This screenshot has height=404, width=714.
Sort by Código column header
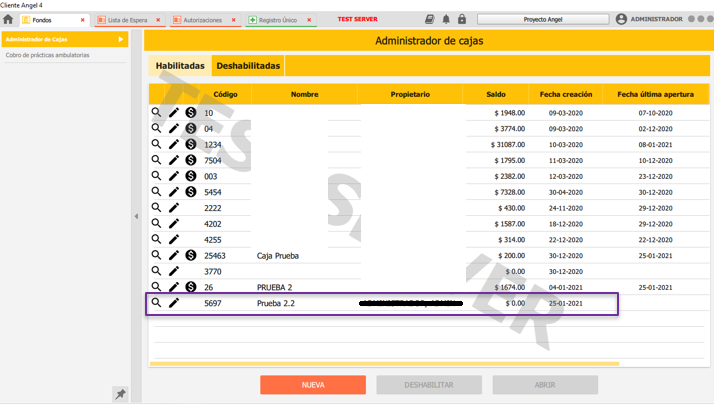click(x=225, y=94)
